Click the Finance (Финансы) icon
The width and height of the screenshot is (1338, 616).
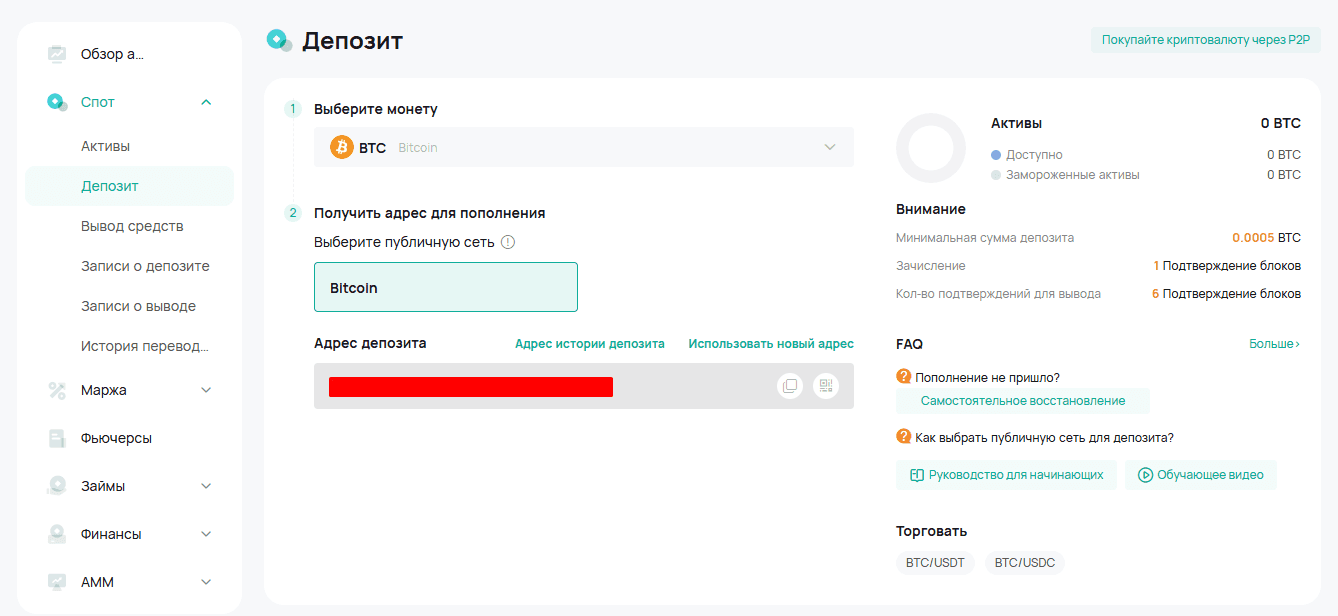pyautogui.click(x=57, y=534)
